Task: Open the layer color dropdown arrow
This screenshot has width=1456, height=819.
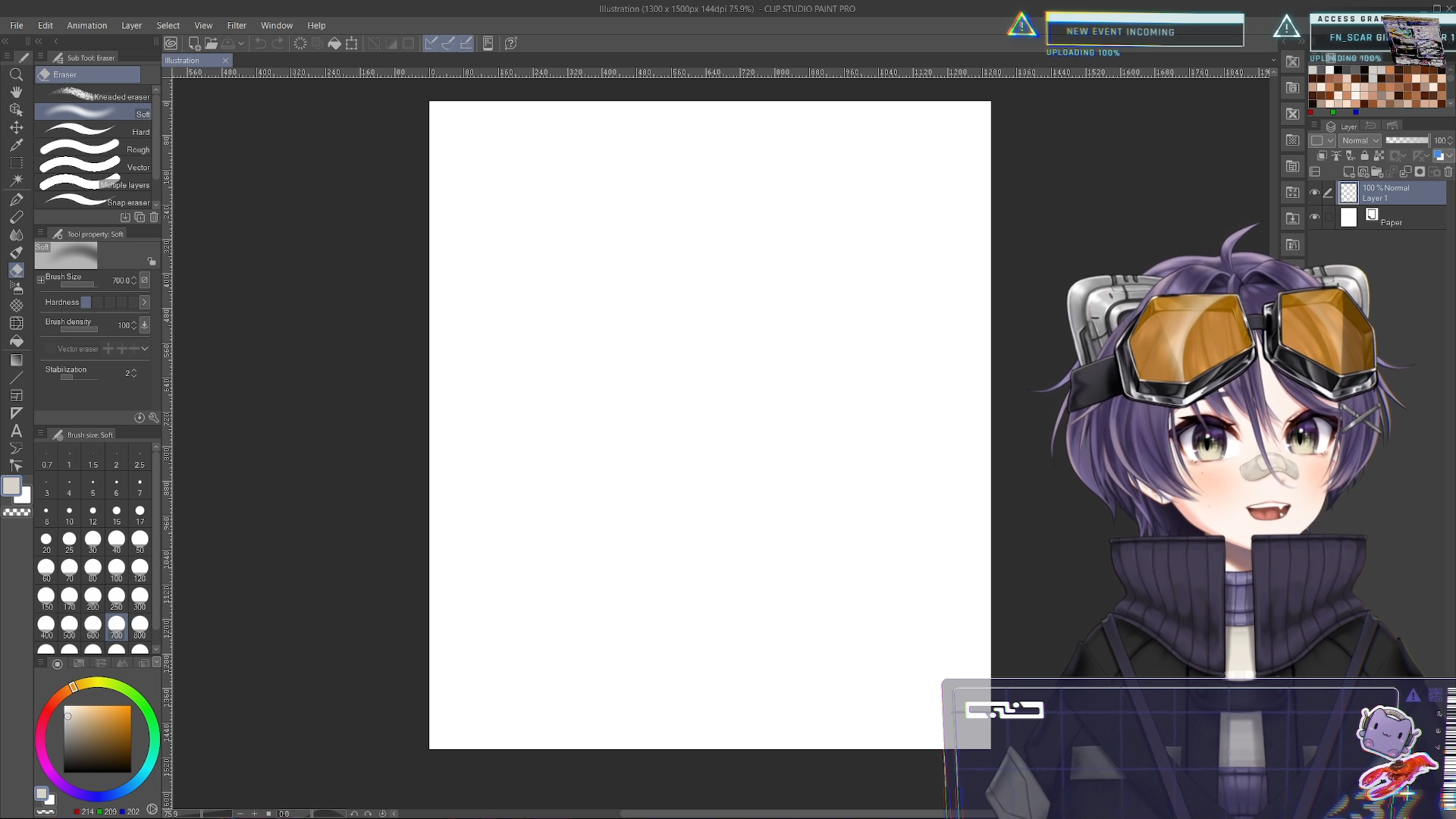Action: pos(1449,155)
